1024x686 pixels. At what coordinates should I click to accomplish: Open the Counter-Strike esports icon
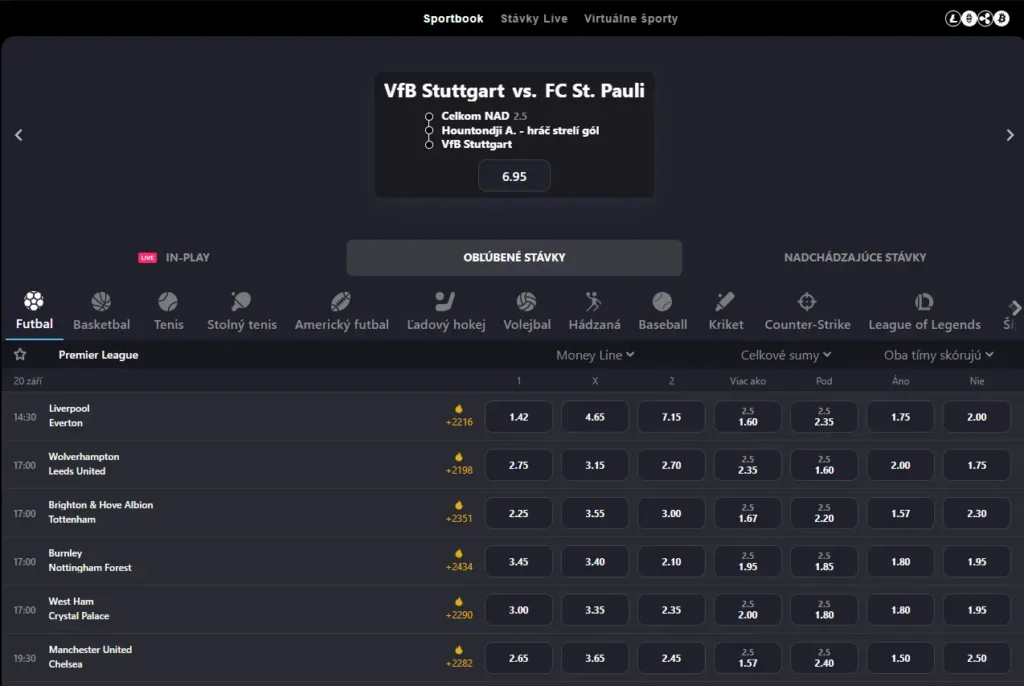pyautogui.click(x=807, y=302)
